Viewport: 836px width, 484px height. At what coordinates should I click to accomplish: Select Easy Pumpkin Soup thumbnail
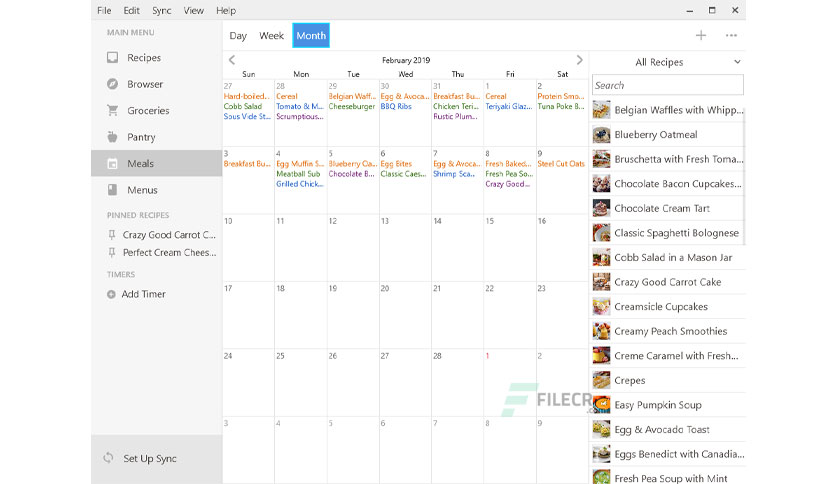pos(601,405)
